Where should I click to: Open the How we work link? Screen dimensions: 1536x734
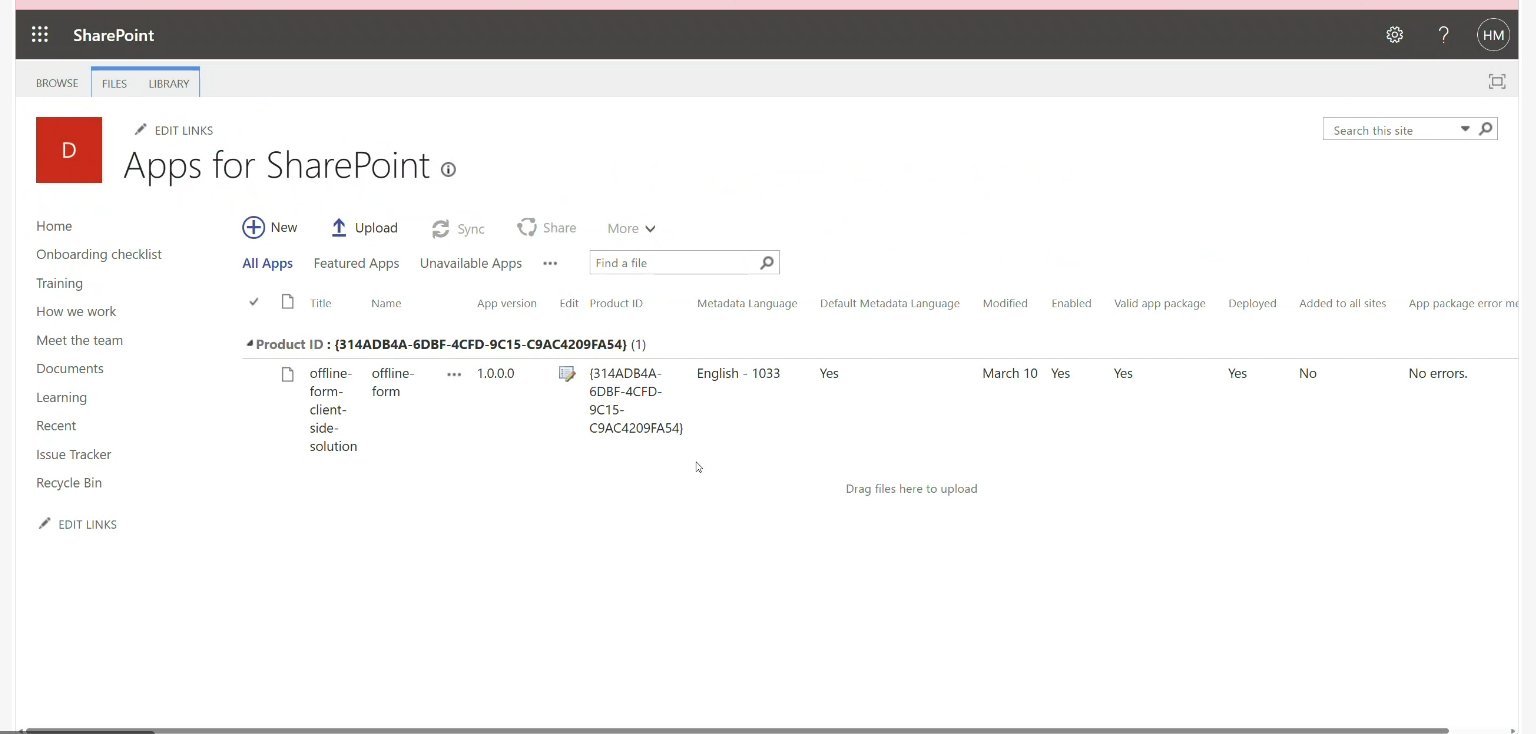click(x=76, y=312)
